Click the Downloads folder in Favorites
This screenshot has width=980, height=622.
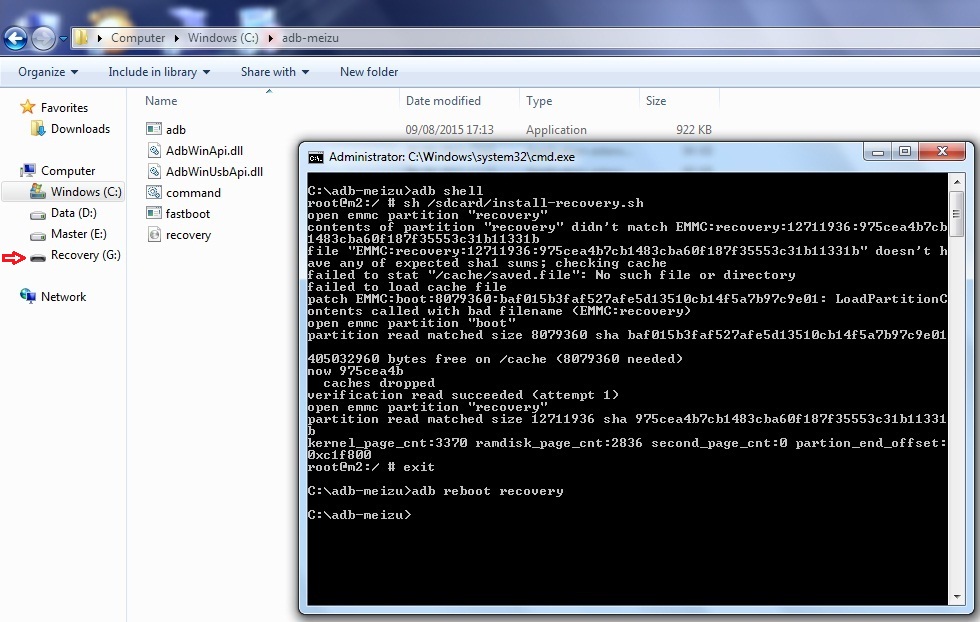coord(82,128)
